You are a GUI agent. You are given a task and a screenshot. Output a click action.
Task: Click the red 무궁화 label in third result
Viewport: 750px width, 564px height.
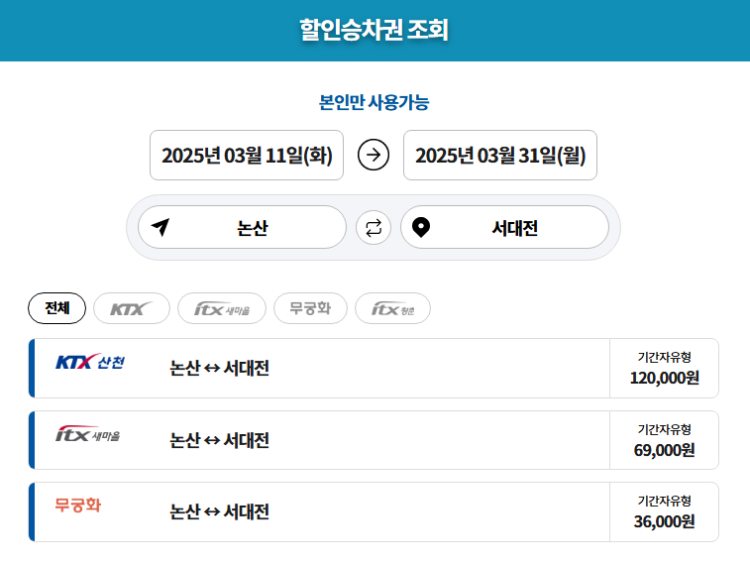78,505
